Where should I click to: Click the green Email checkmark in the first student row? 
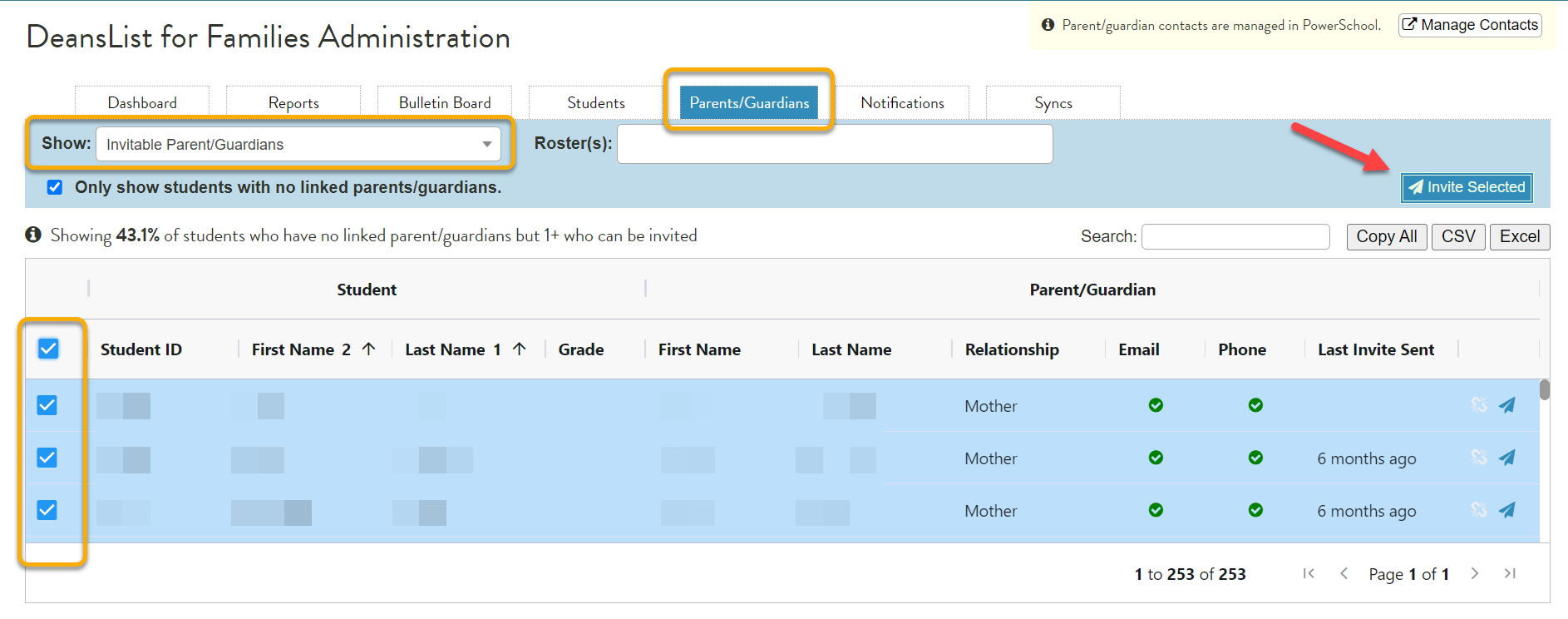point(1156,405)
